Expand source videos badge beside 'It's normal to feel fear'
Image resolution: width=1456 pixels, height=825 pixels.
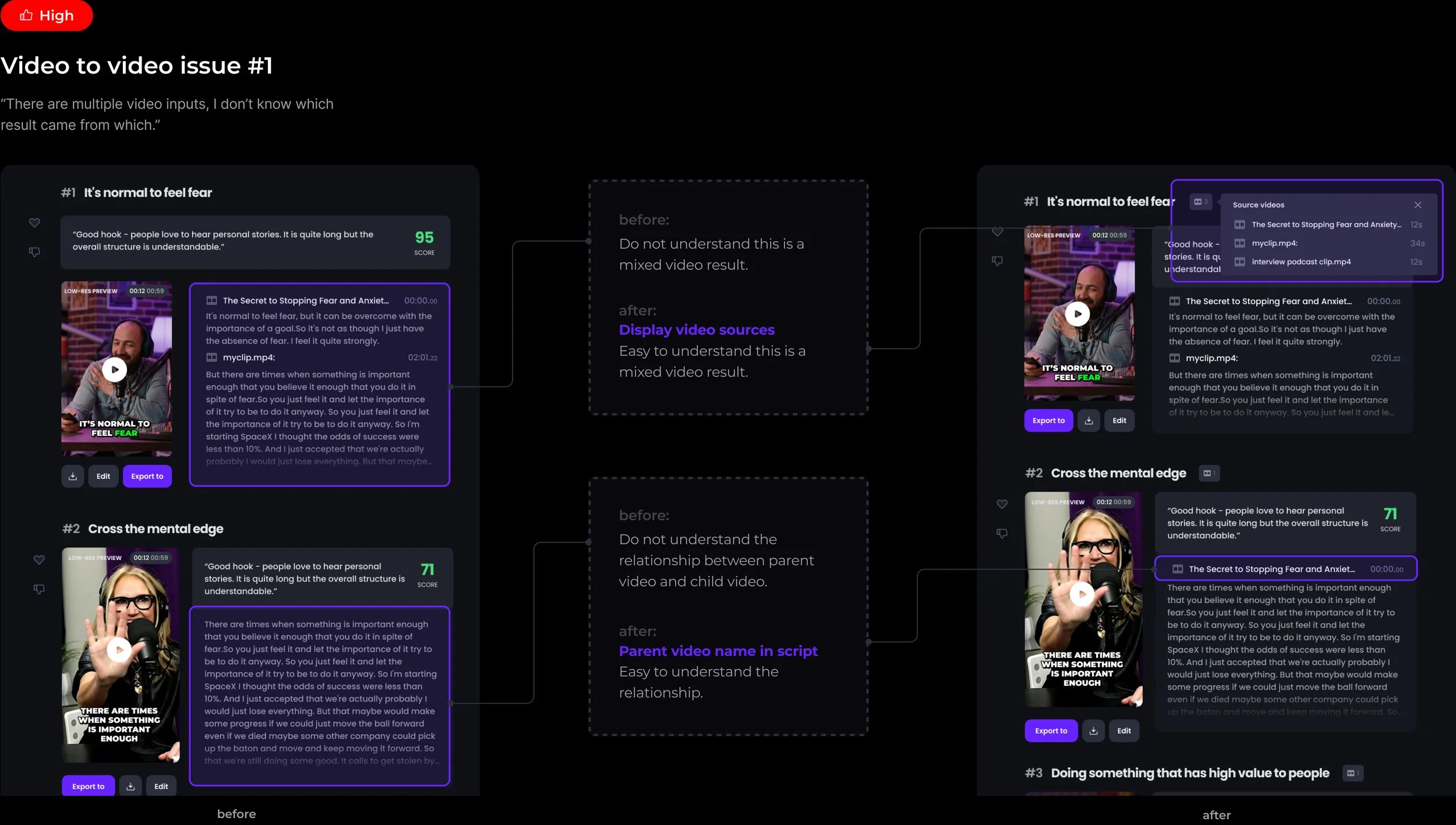1201,202
